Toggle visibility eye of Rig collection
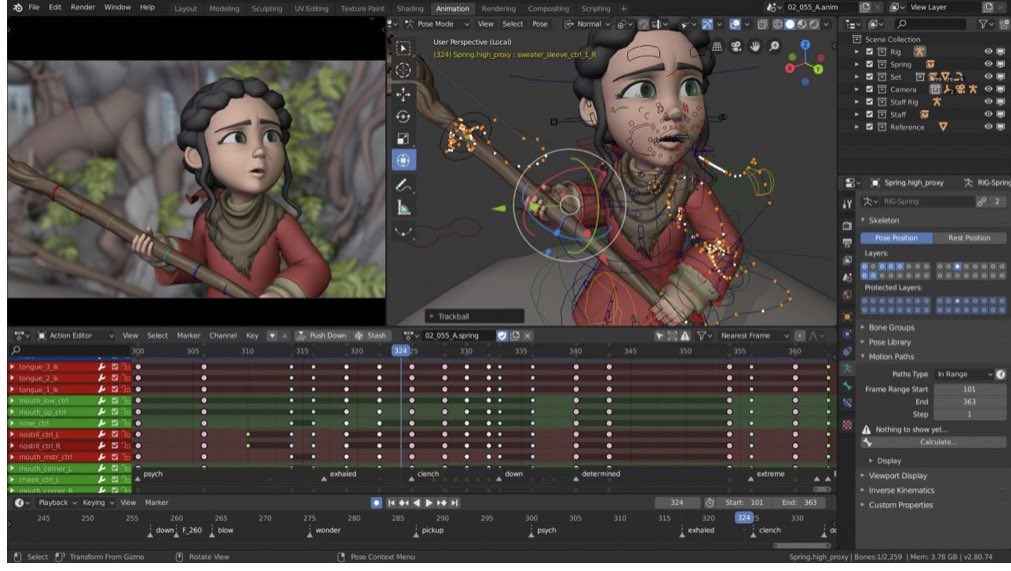 click(988, 52)
